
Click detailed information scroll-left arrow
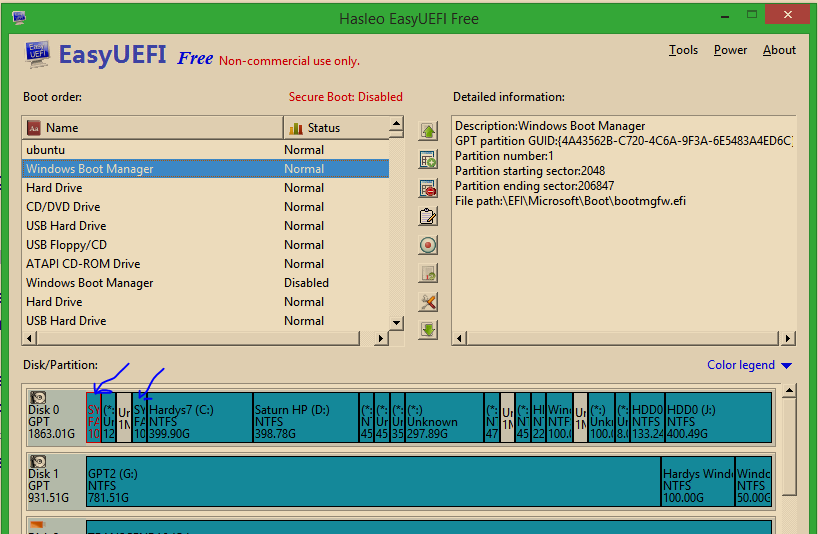[x=459, y=338]
